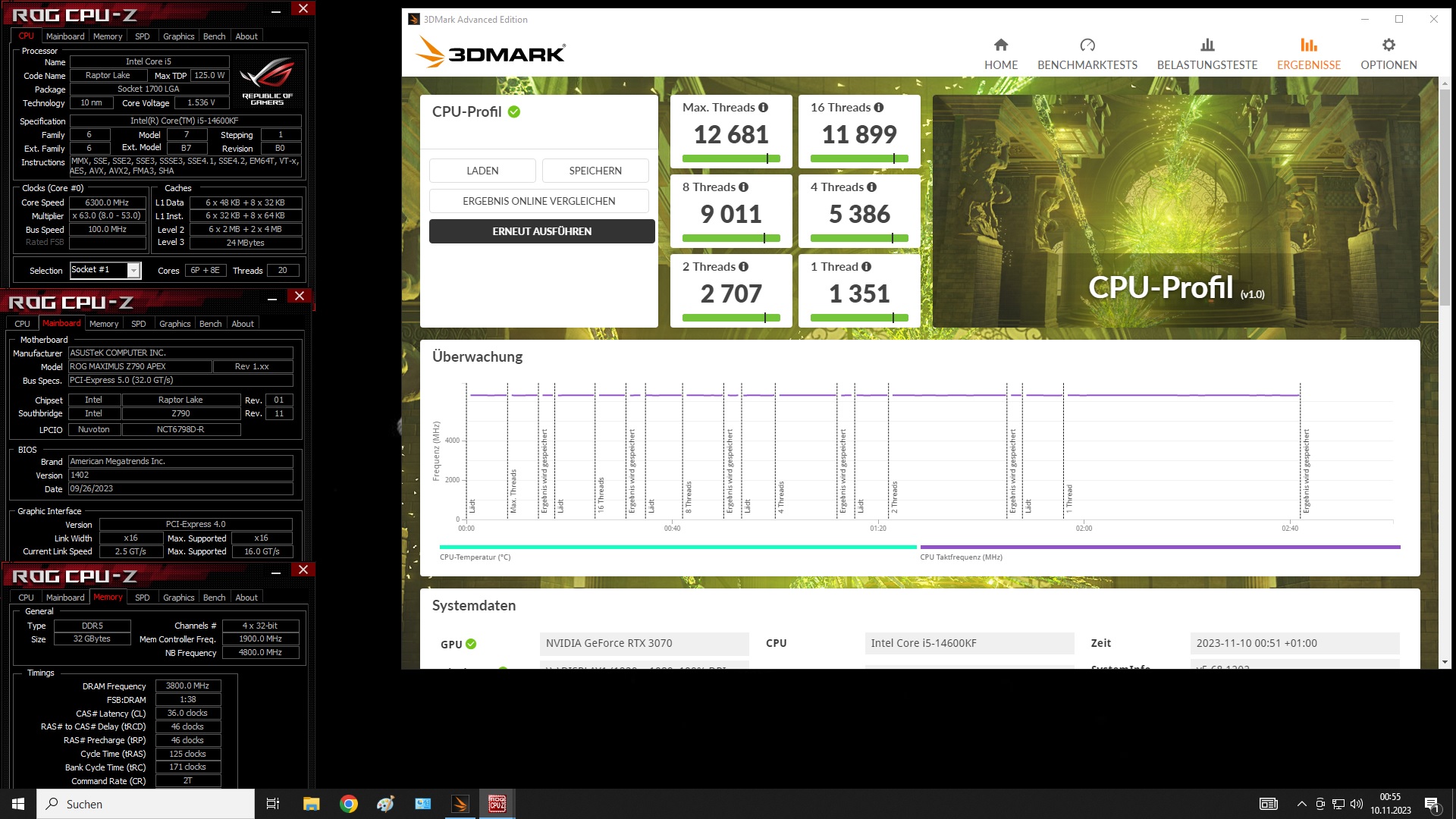Click volume speaker icon in system tray

point(1357,804)
